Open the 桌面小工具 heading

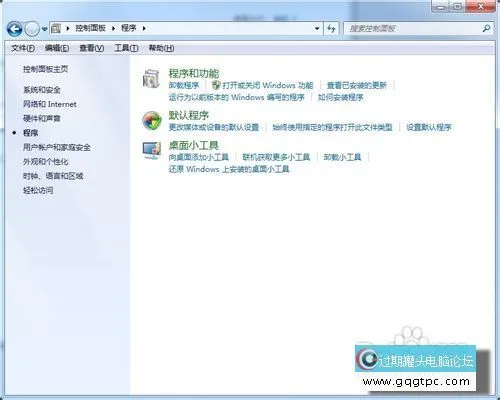[194, 145]
